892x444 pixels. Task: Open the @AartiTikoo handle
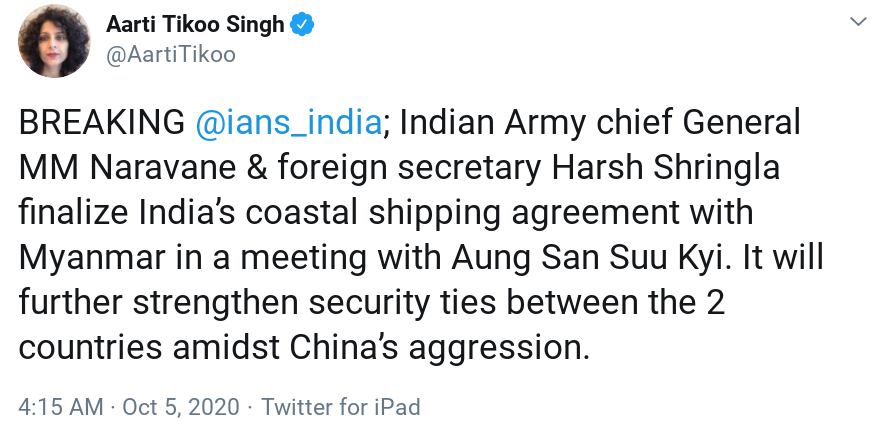coord(171,54)
